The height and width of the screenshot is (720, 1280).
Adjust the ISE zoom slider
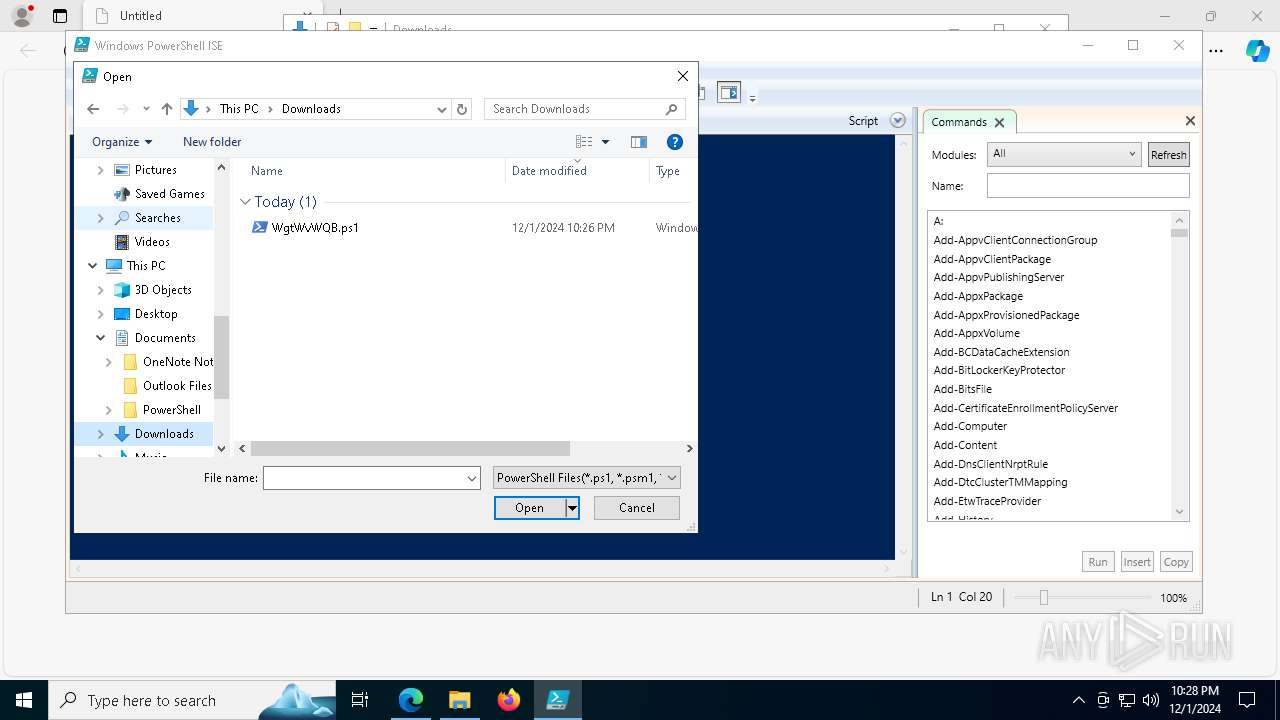point(1044,598)
